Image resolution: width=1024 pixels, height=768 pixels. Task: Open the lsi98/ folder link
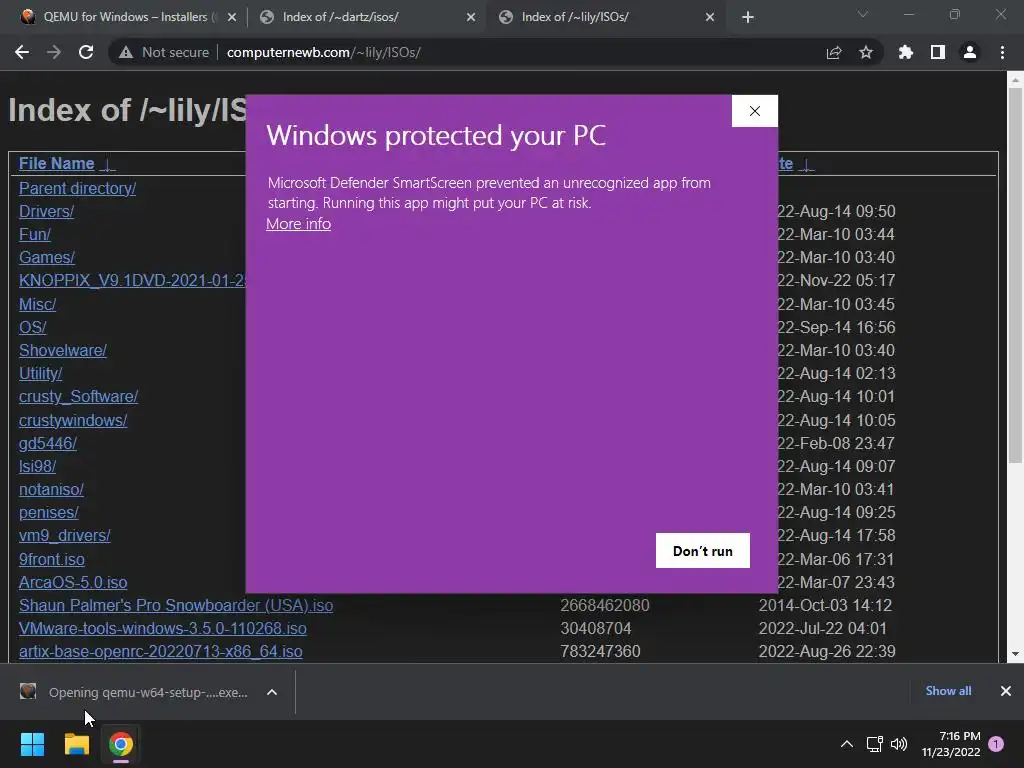pos(37,466)
